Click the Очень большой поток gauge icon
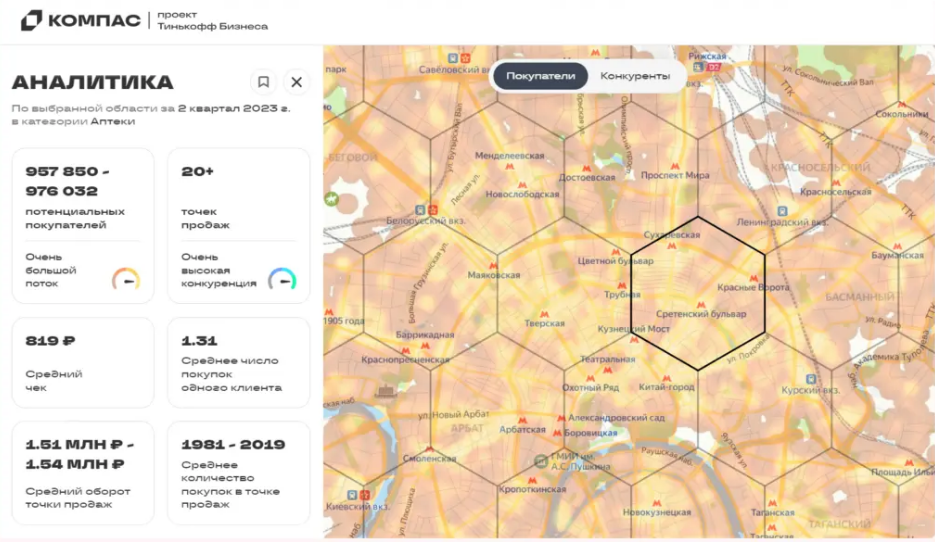The height and width of the screenshot is (542, 935). pos(126,279)
